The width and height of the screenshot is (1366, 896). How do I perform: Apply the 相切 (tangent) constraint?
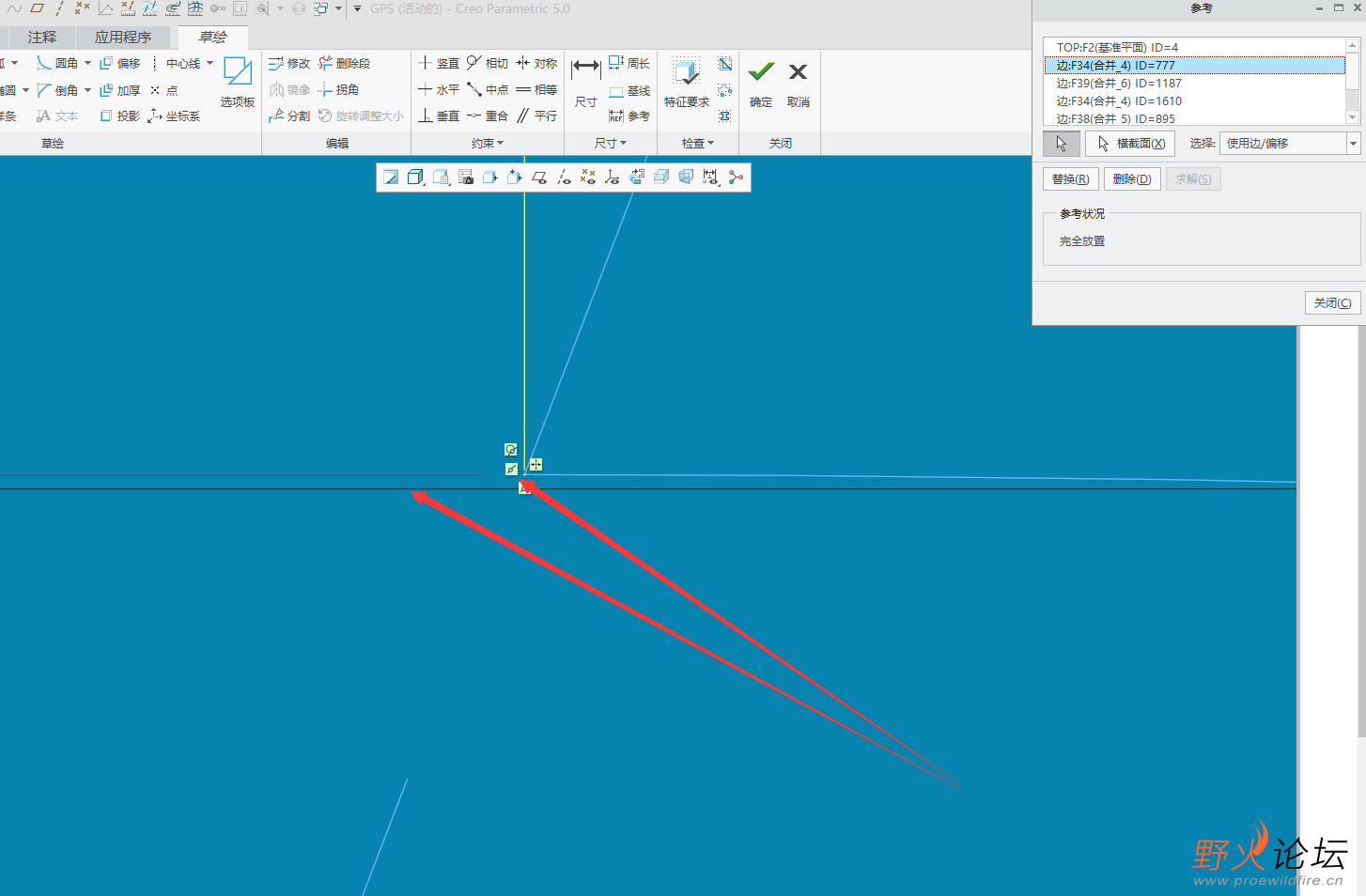tap(488, 63)
